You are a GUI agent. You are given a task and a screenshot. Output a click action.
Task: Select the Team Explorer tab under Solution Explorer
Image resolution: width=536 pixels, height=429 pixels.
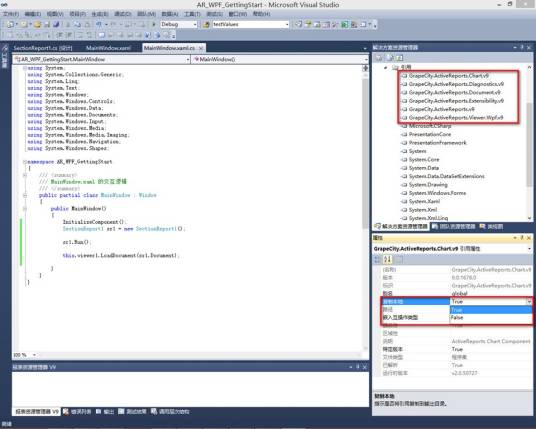pyautogui.click(x=454, y=226)
